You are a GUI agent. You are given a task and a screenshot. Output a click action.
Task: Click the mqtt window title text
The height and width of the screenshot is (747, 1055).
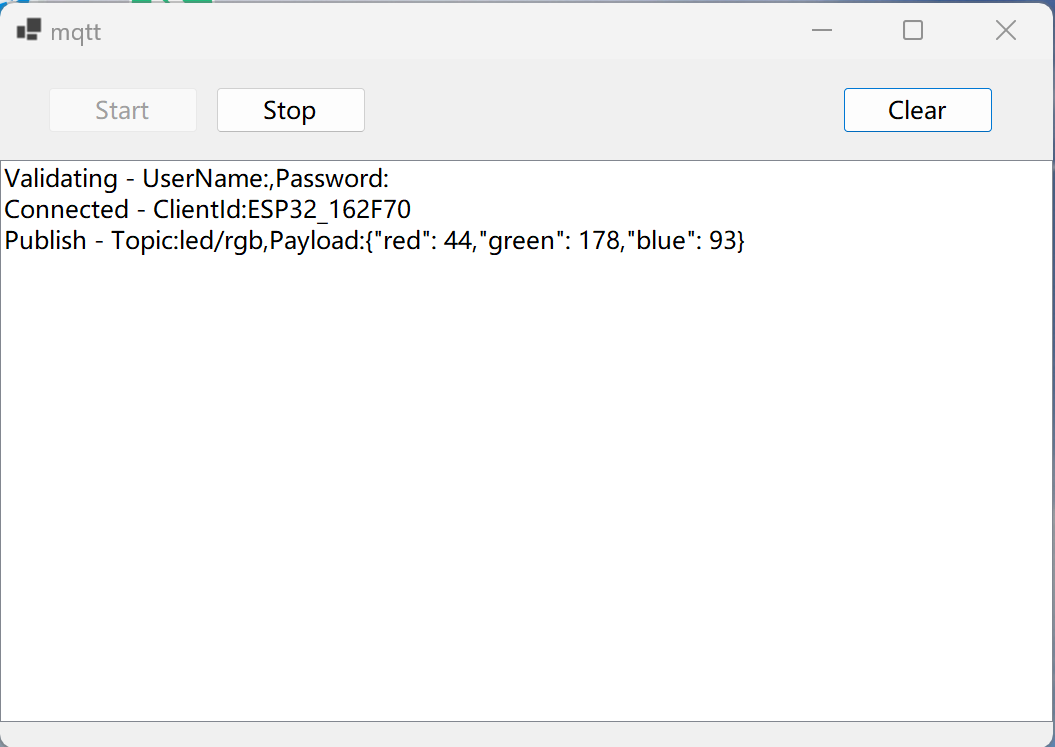click(76, 32)
